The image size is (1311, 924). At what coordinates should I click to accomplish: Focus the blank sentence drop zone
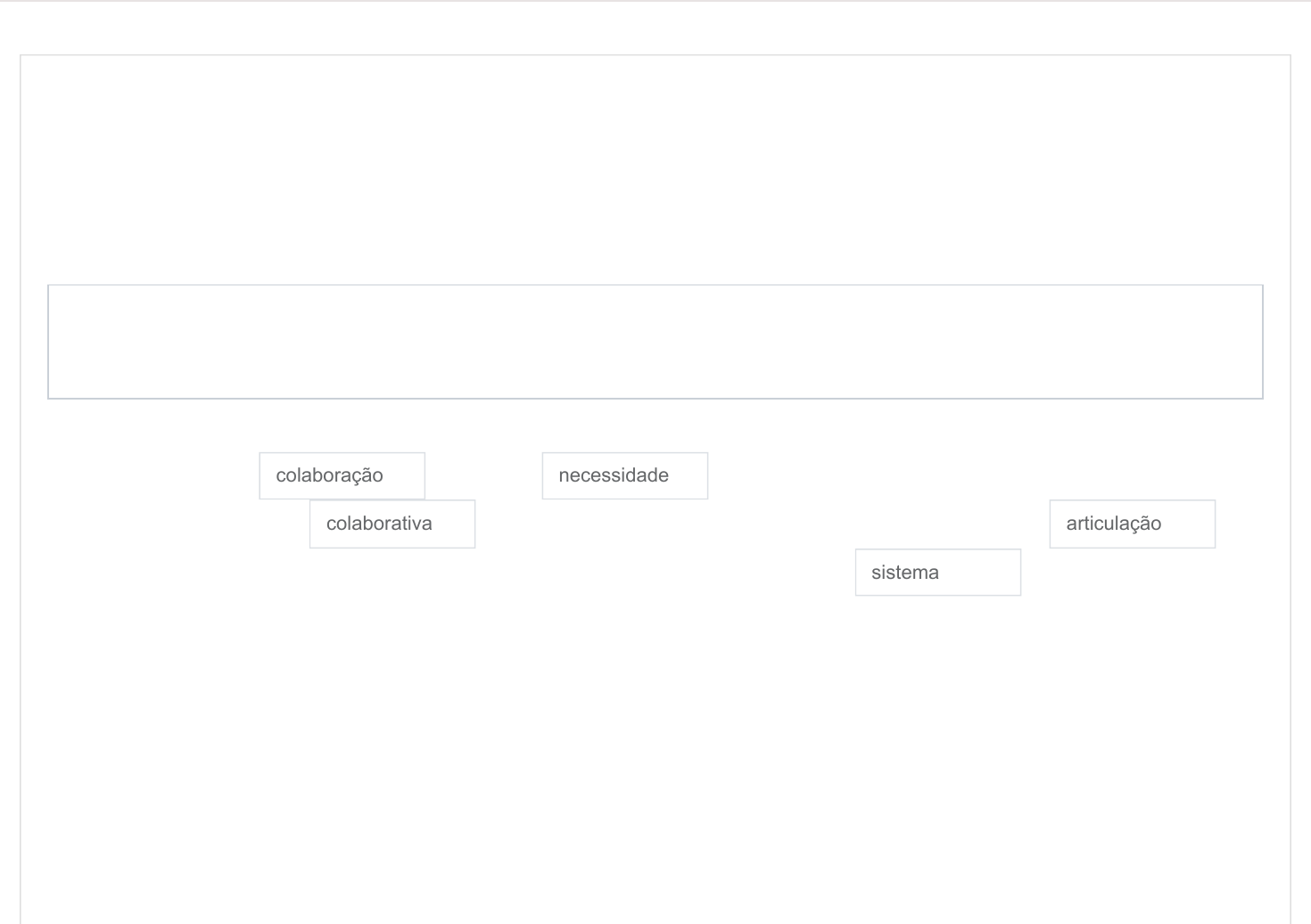(655, 342)
